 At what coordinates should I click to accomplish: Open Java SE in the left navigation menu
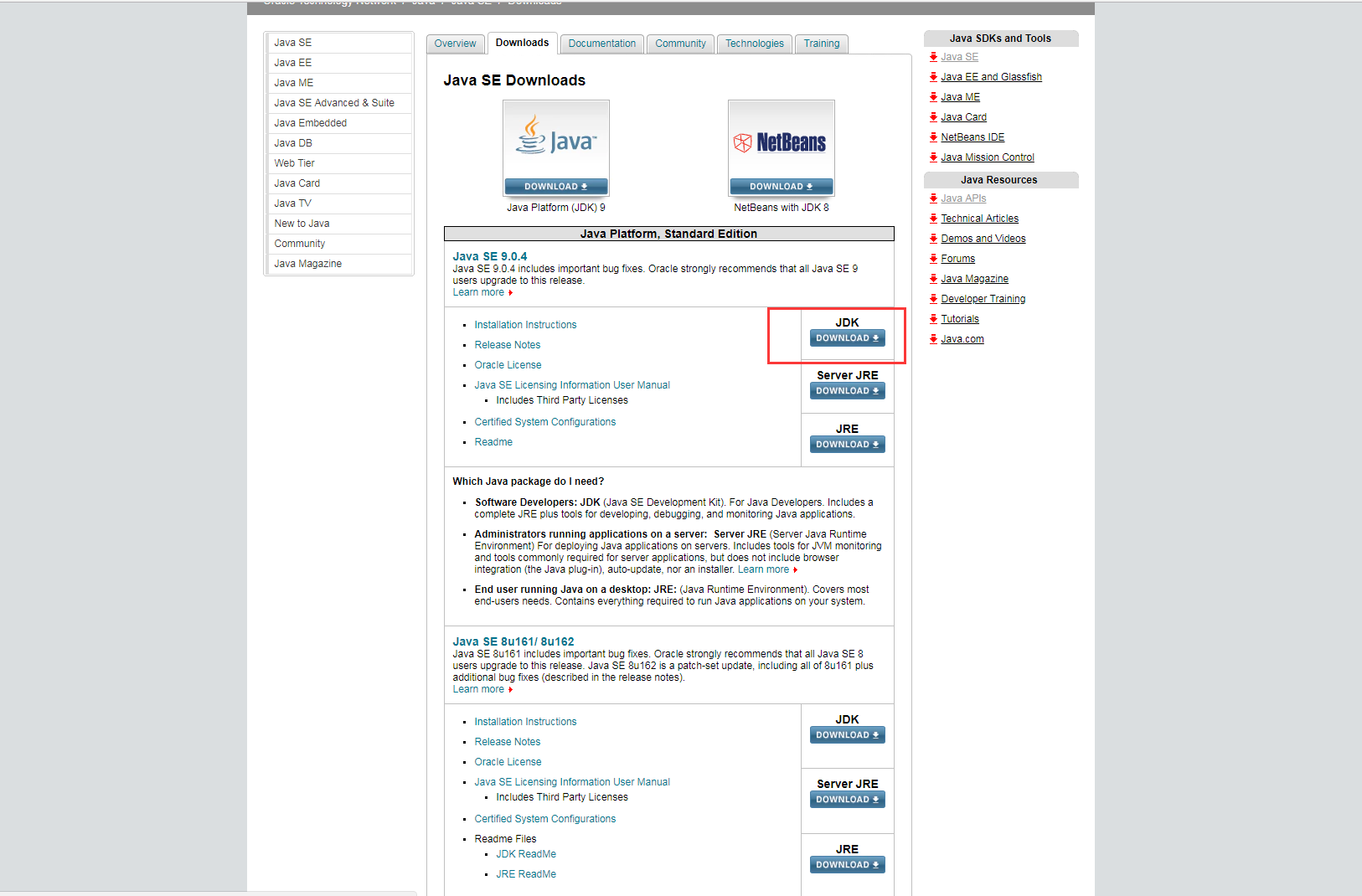pos(338,43)
